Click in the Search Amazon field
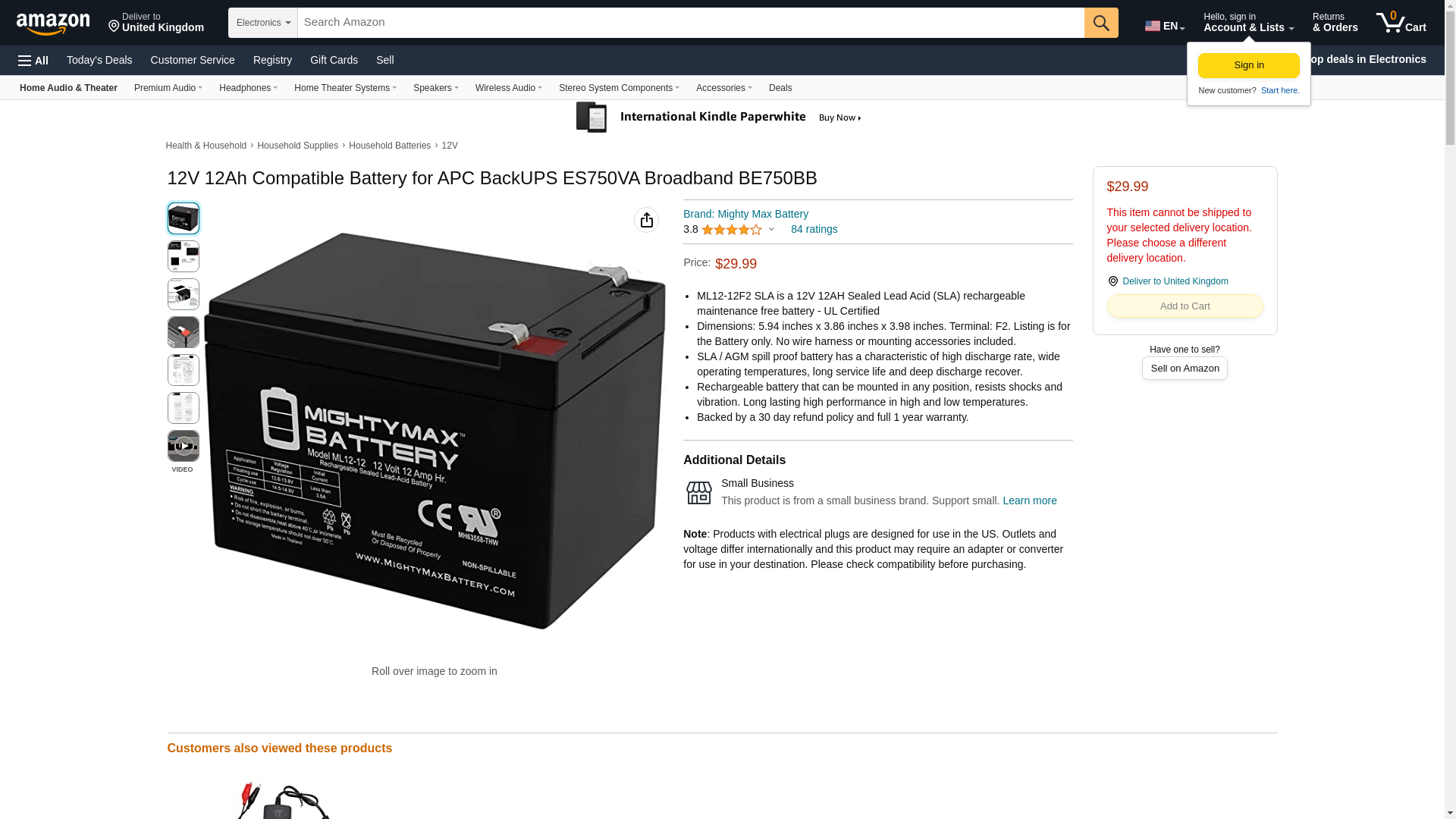The height and width of the screenshot is (819, 1456). 691,23
